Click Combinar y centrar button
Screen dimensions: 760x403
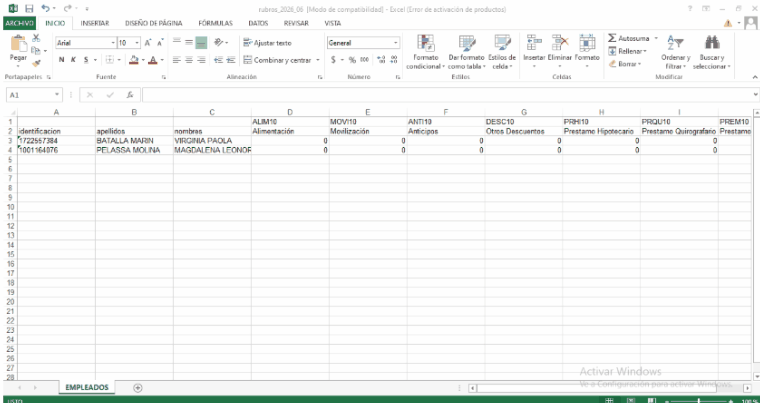click(277, 60)
